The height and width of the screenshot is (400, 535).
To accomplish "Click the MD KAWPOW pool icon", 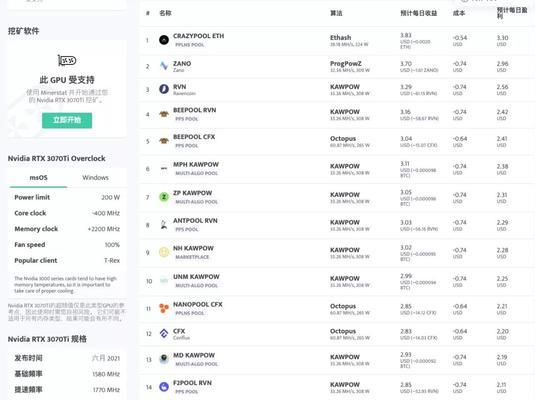I will pos(164,359).
